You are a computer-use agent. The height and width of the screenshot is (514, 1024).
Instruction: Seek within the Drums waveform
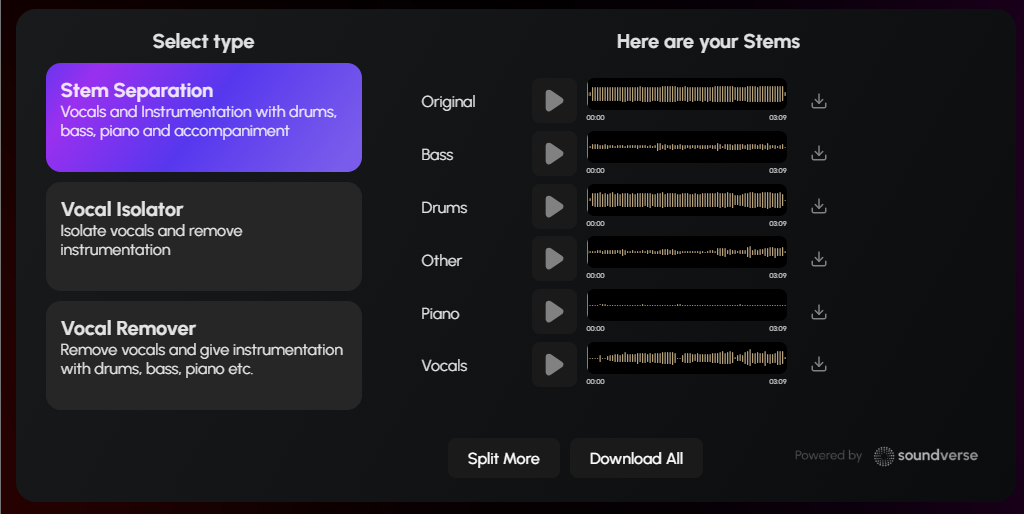pyautogui.click(x=687, y=200)
